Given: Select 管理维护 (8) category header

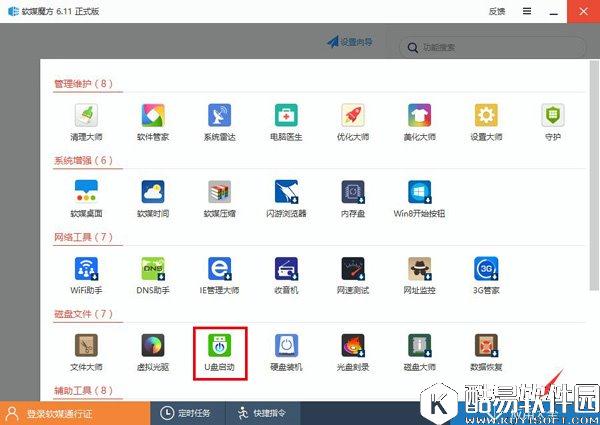Looking at the screenshot, I should point(83,83).
